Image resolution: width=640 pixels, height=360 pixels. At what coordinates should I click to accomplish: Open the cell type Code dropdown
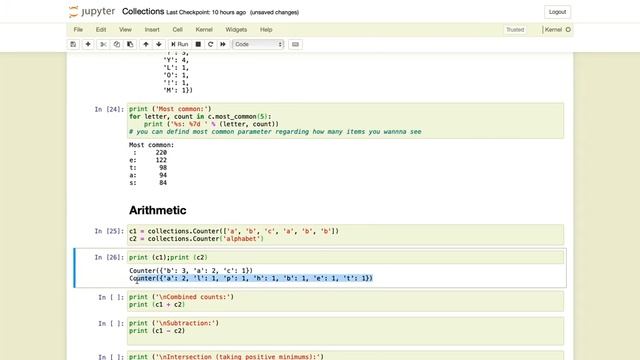(x=258, y=44)
